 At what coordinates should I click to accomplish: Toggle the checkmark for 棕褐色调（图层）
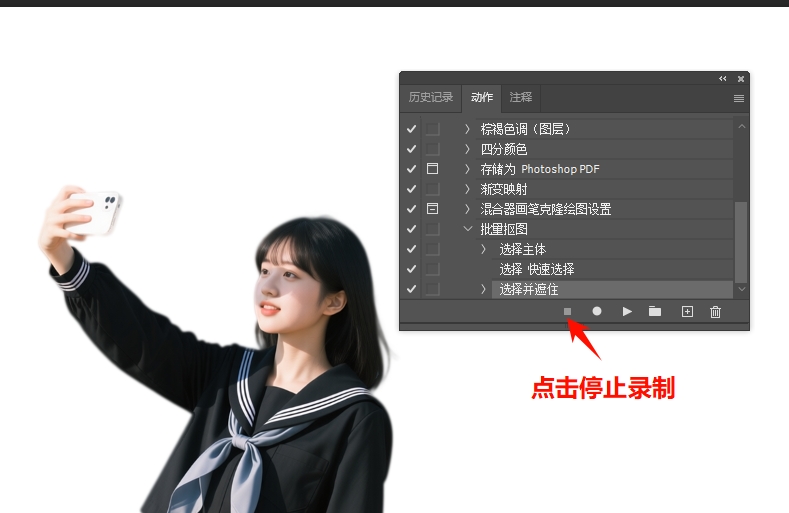click(x=412, y=129)
